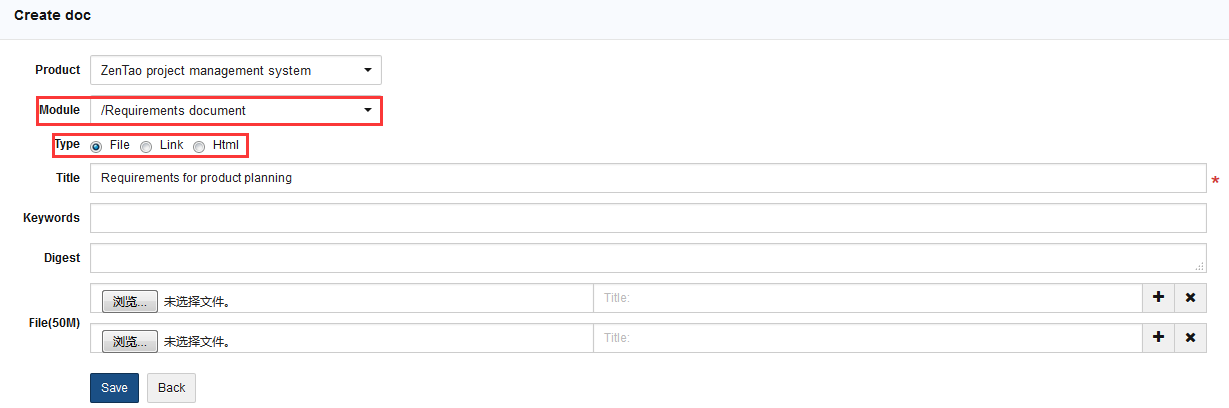Click the plus icon in first file row

coord(1158,297)
